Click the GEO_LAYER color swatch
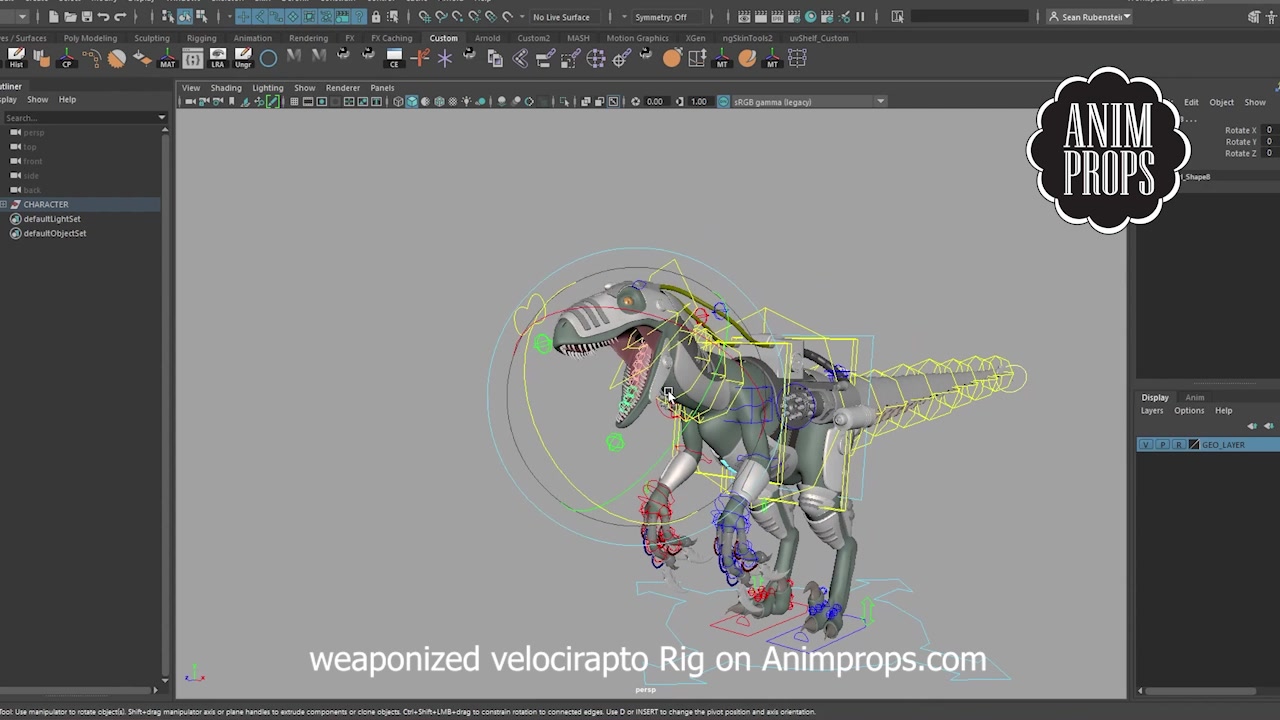The height and width of the screenshot is (720, 1280). 1193,445
